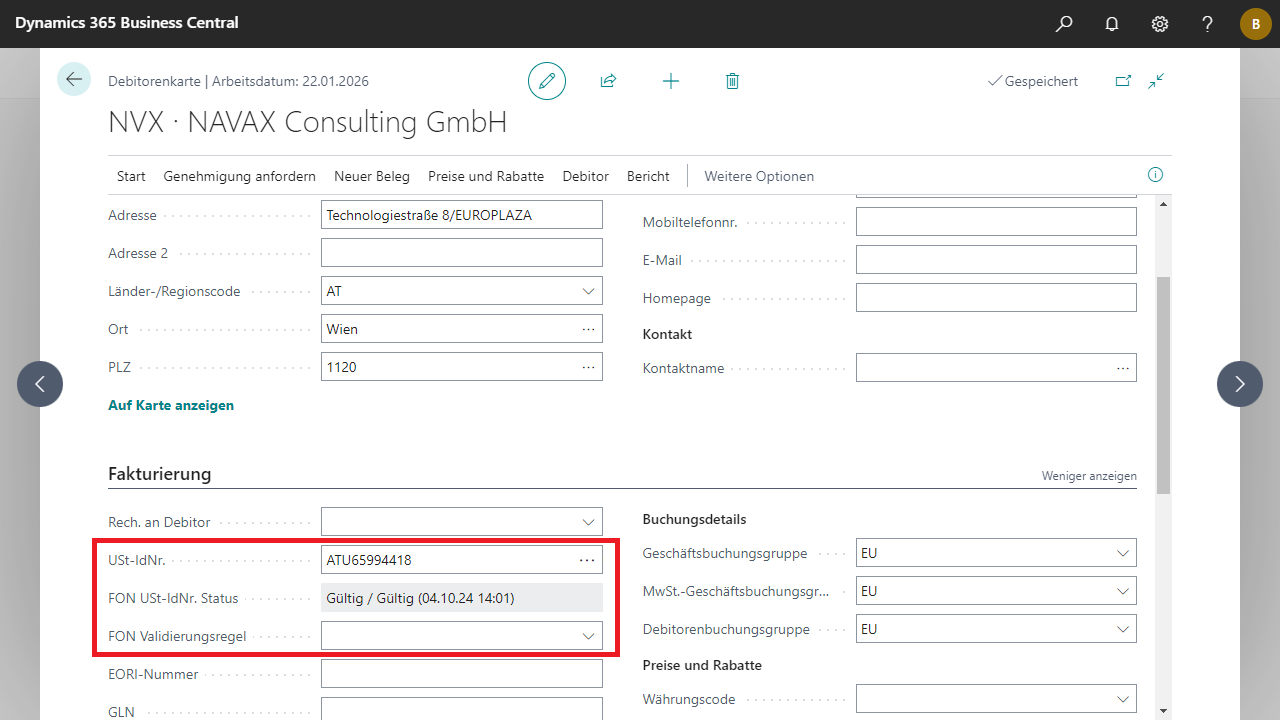Image resolution: width=1280 pixels, height=720 pixels.
Task: Go to previous record arrow
Action: coord(40,384)
